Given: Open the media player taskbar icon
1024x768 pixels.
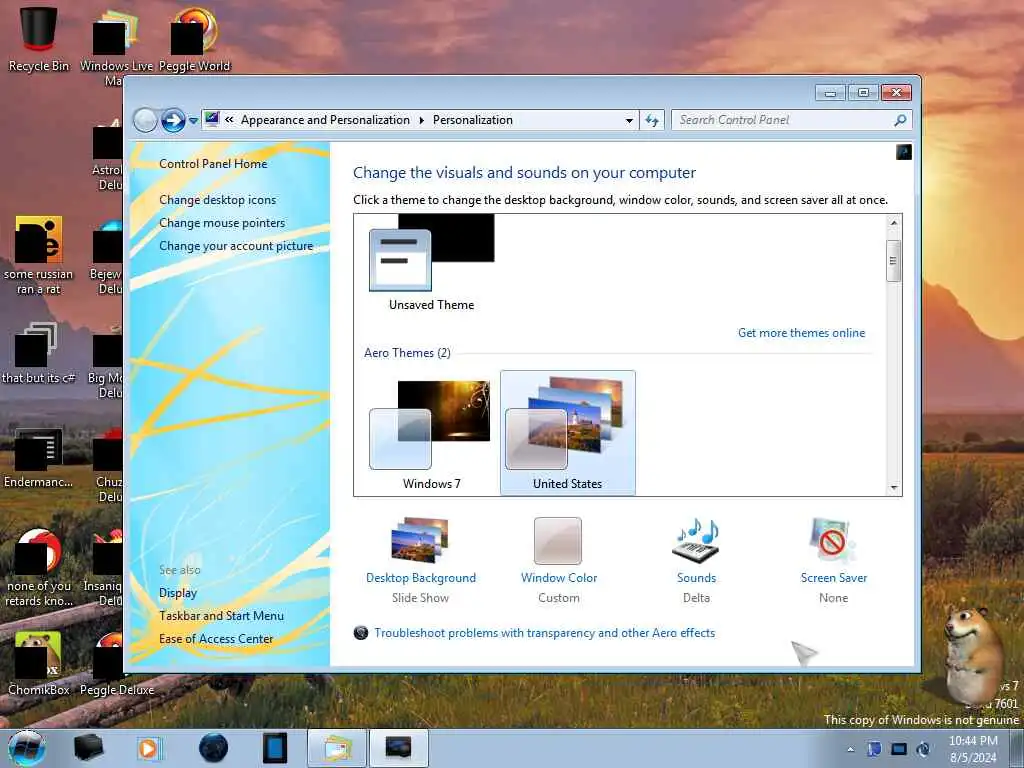Looking at the screenshot, I should click(149, 748).
